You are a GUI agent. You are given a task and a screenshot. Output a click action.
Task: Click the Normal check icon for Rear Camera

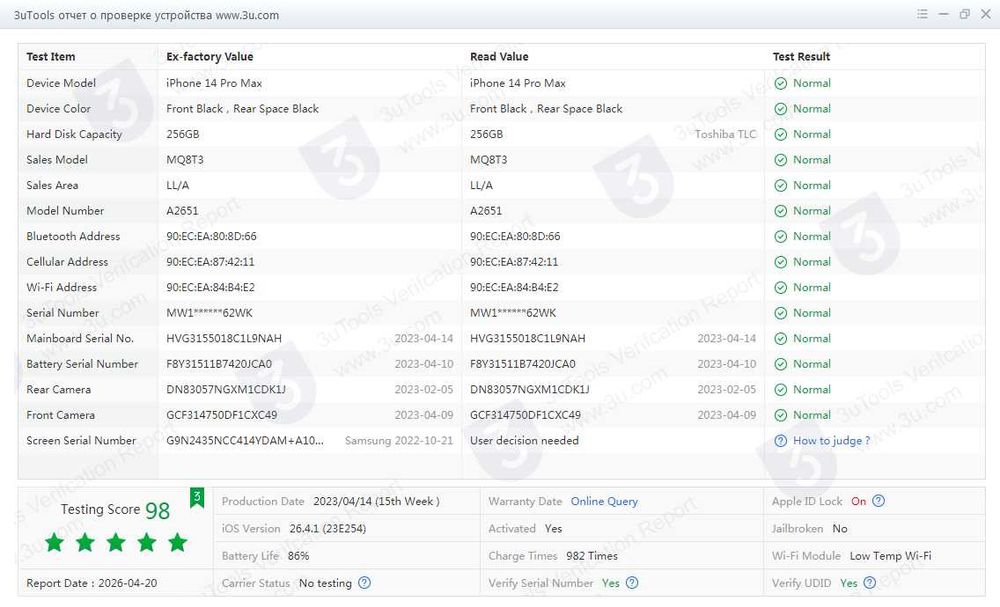781,390
